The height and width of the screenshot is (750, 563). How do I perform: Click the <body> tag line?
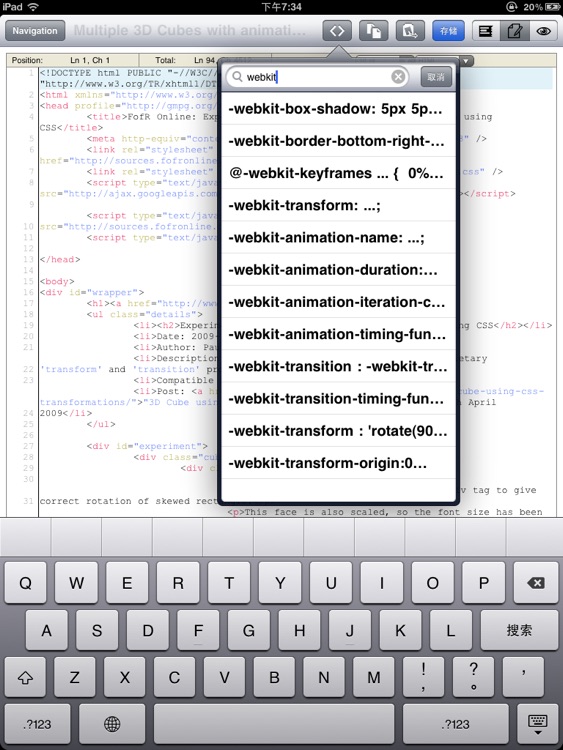click(57, 281)
